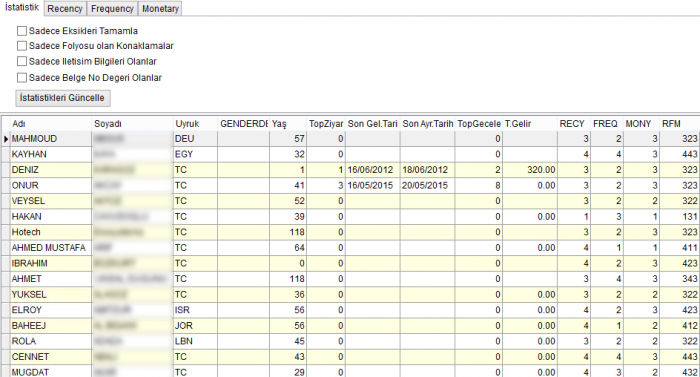Open the Frequency tab
Image resolution: width=700 pixels, height=377 pixels.
[x=112, y=9]
